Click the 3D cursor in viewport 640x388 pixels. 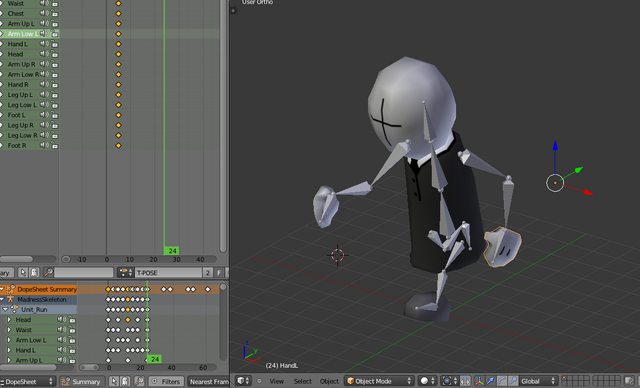pos(338,255)
